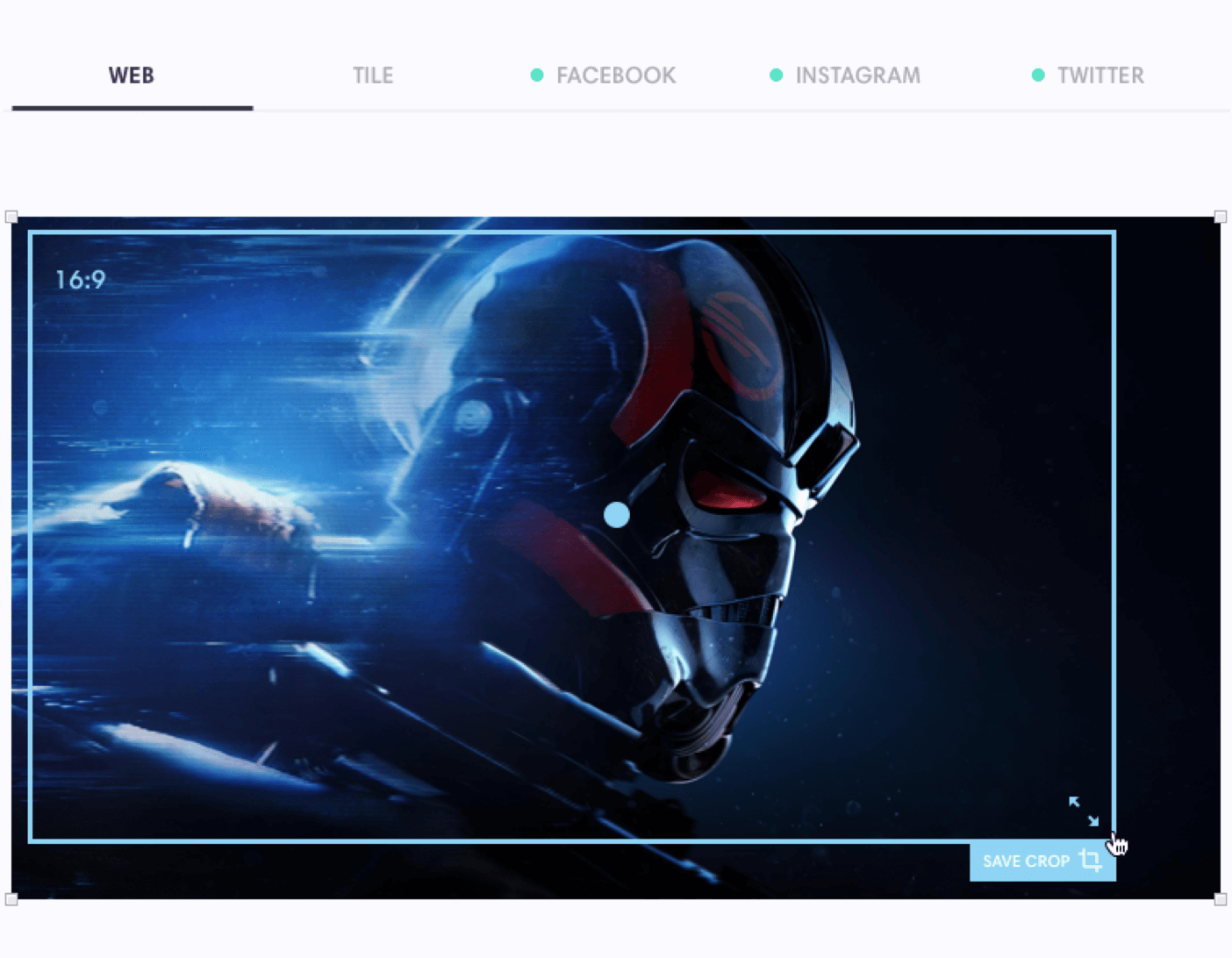
Task: Click the green dot beside TWITTER
Action: [x=1038, y=75]
